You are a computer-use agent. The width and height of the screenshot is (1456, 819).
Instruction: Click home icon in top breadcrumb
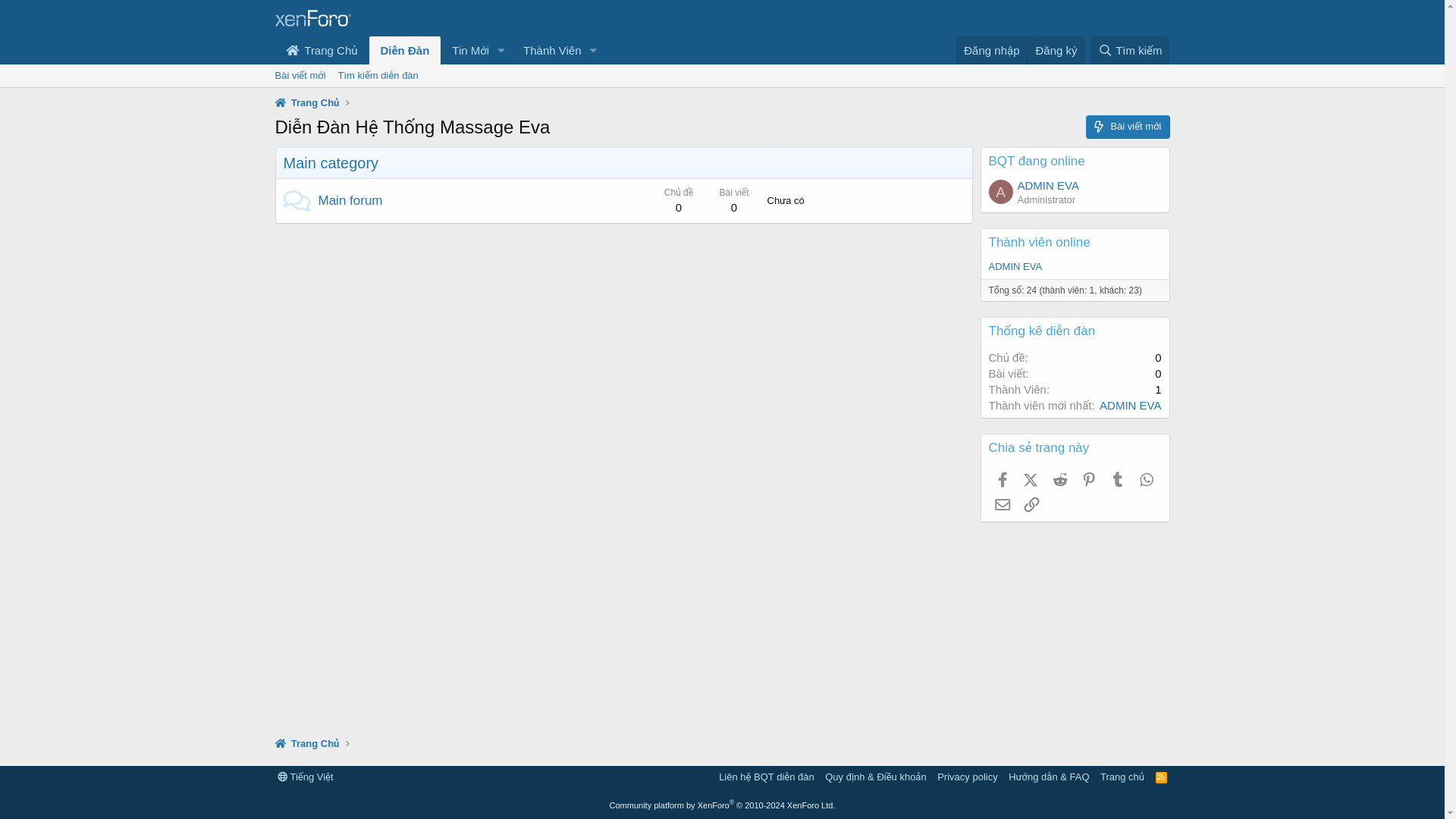[281, 103]
